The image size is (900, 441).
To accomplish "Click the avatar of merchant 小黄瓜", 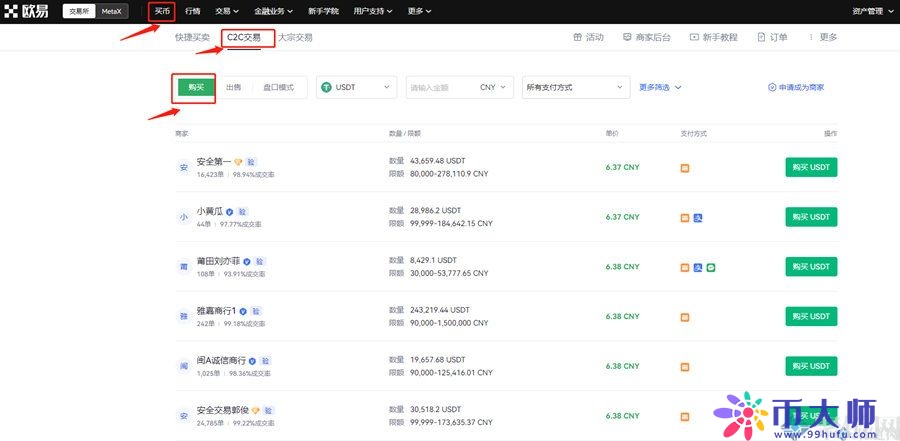I will pyautogui.click(x=183, y=217).
